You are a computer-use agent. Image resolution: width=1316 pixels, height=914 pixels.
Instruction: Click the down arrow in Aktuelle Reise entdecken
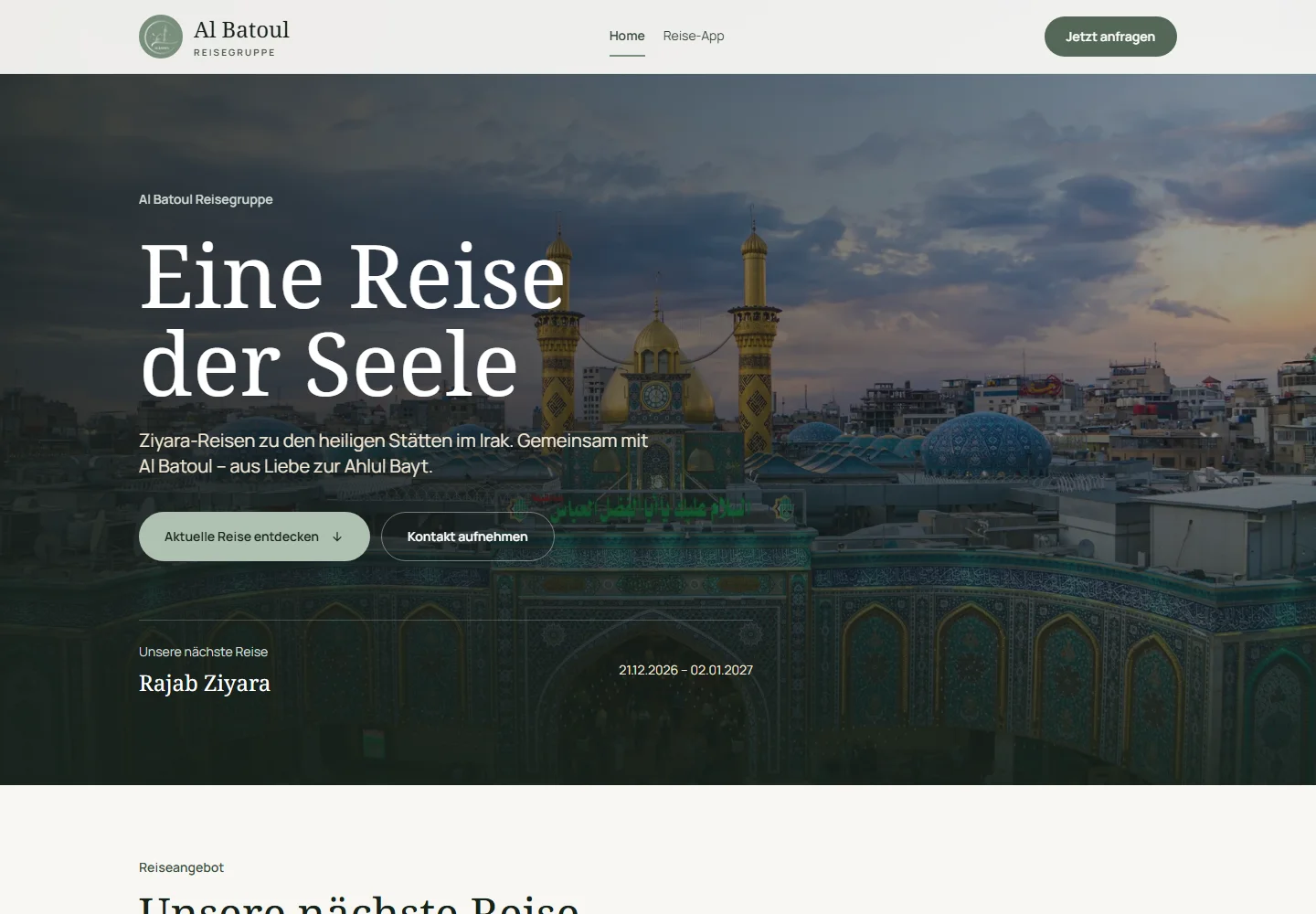point(337,537)
